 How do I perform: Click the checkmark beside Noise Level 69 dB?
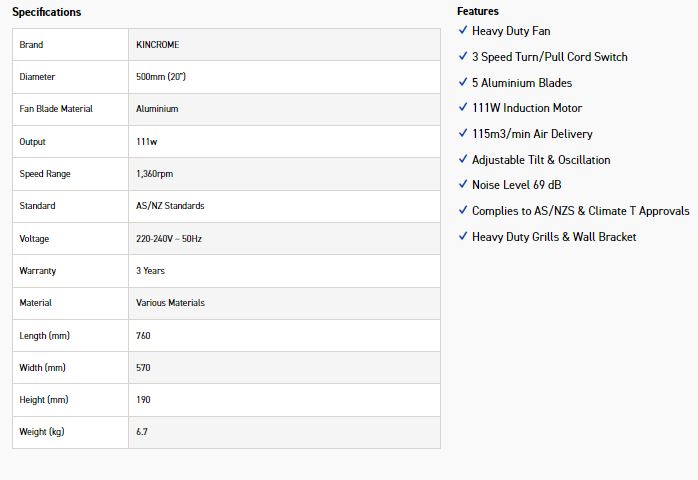[463, 185]
